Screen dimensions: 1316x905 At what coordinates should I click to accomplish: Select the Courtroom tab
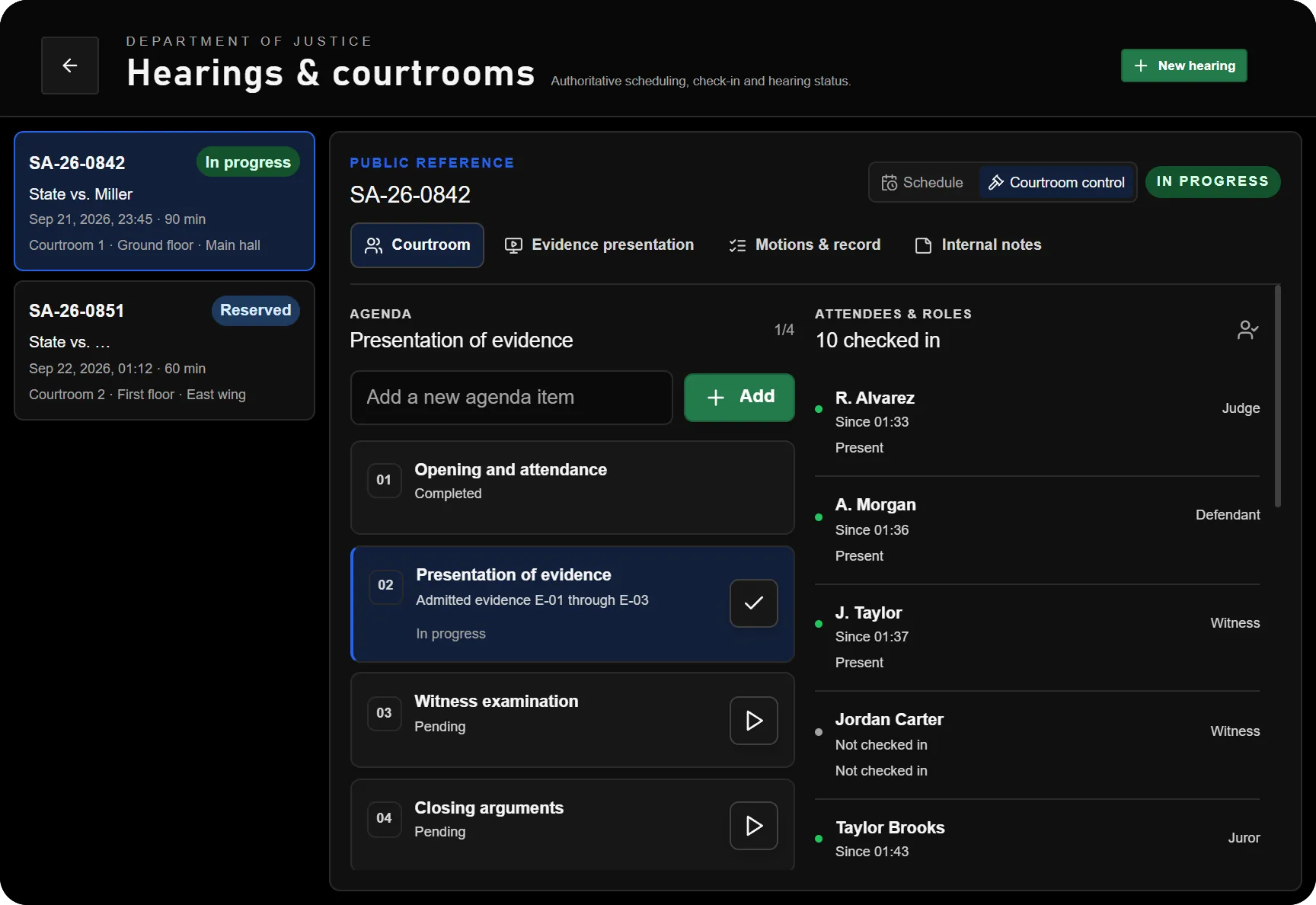(x=417, y=245)
